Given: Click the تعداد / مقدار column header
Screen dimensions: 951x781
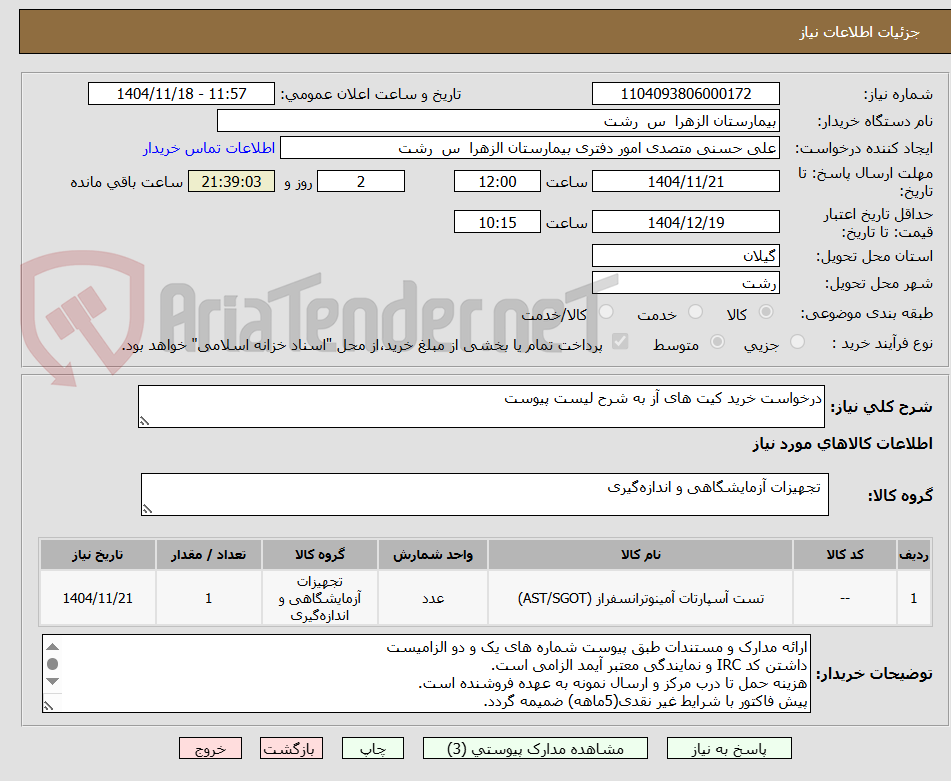Looking at the screenshot, I should [209, 555].
